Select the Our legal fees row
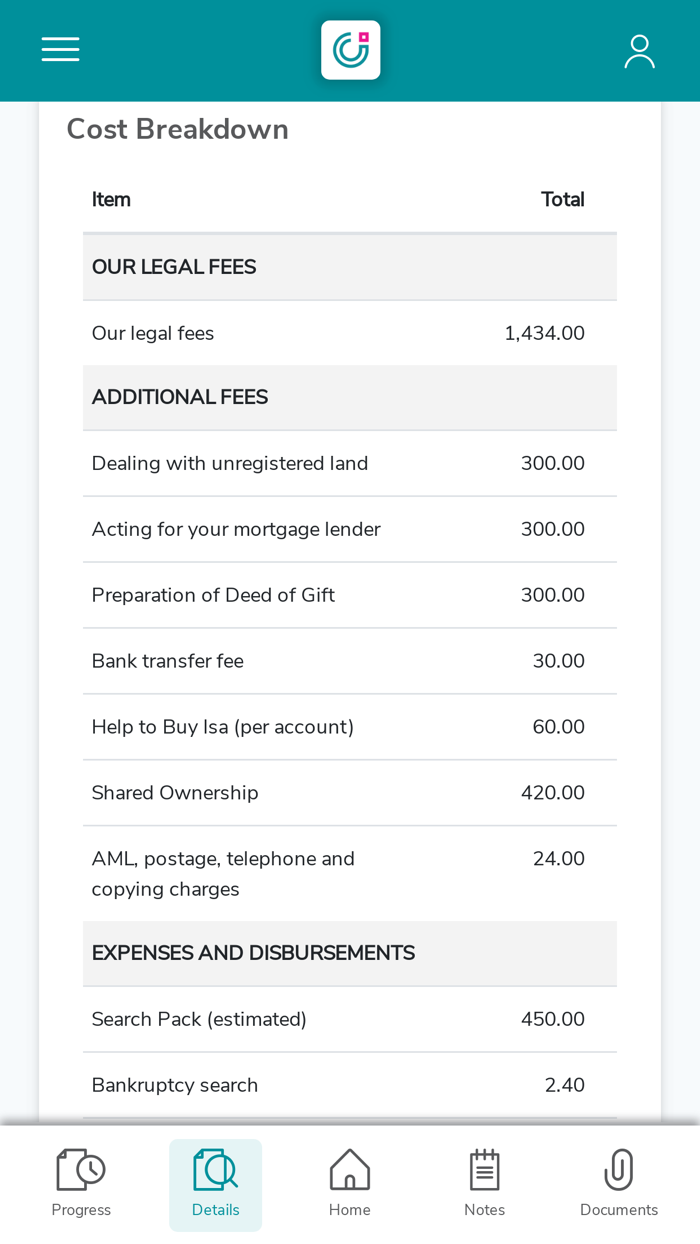 [349, 333]
